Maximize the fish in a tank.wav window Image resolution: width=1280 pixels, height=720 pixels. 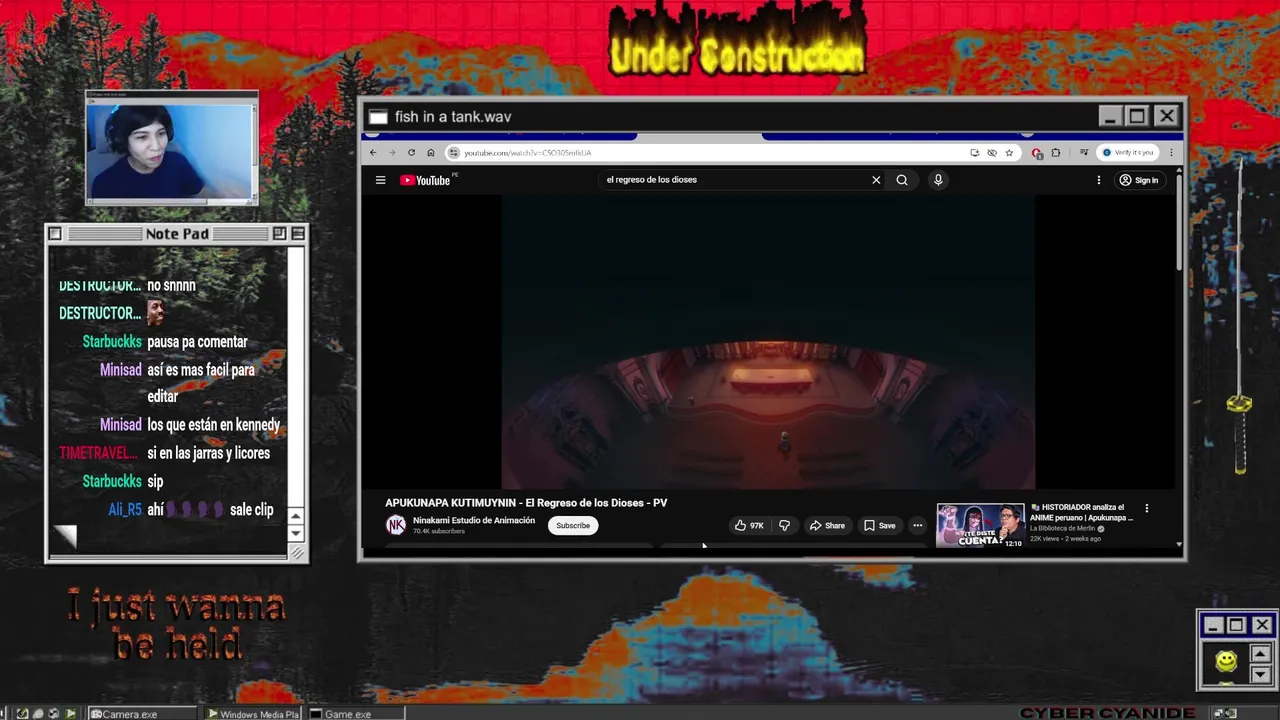tap(1137, 116)
